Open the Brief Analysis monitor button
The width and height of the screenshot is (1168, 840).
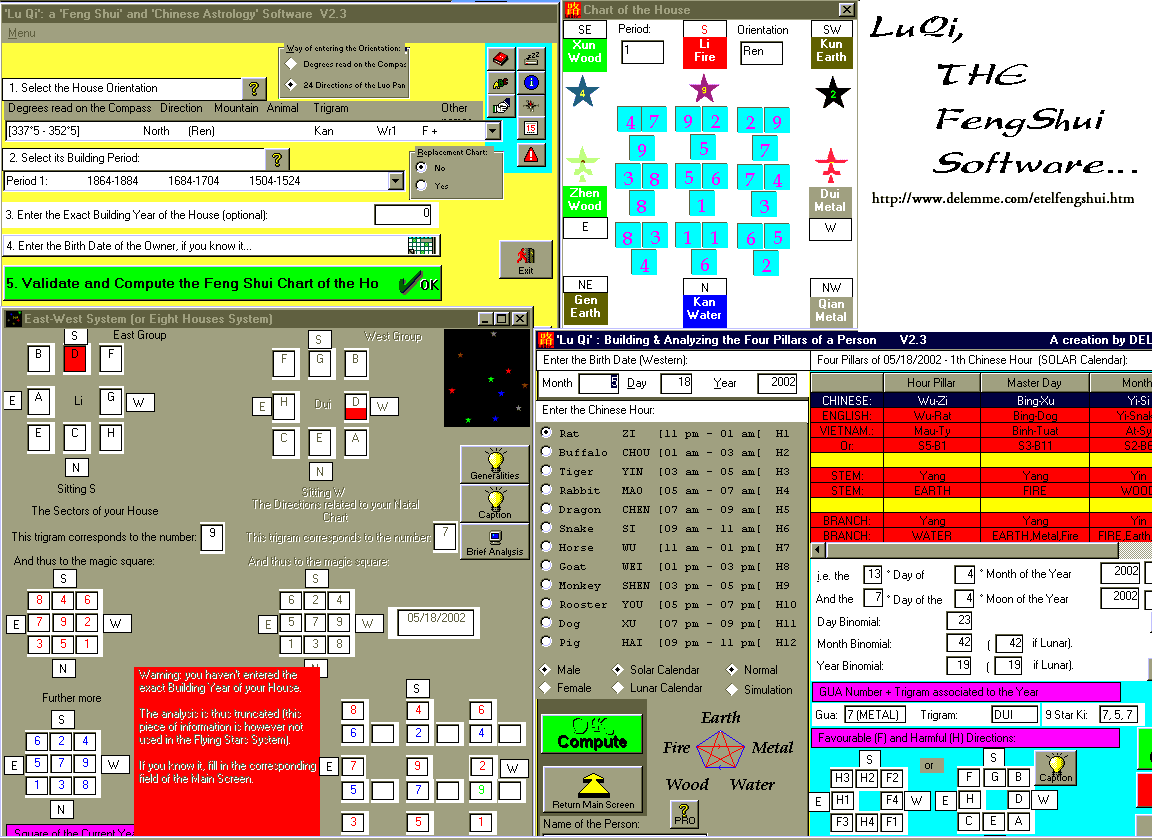click(495, 541)
